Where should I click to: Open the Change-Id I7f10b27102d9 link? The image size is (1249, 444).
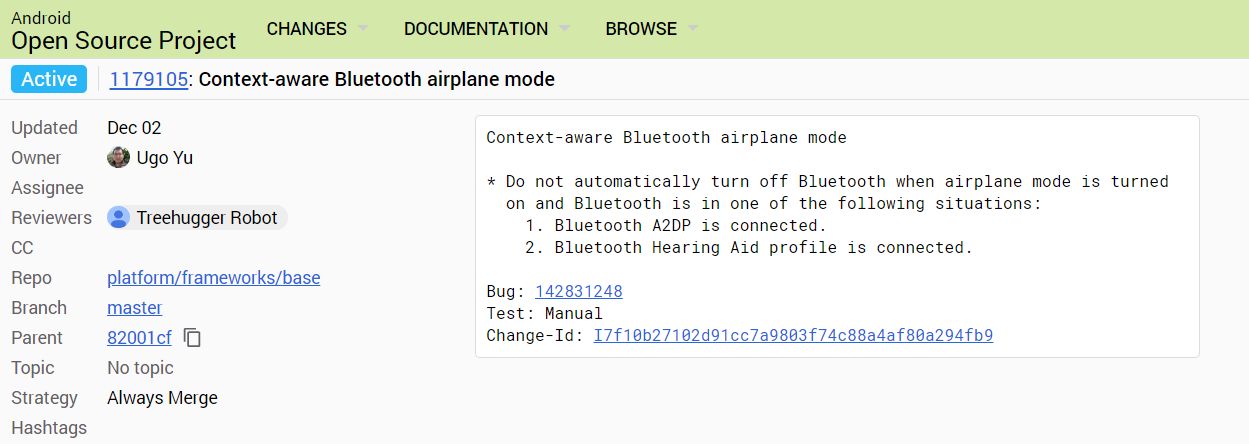tap(793, 335)
